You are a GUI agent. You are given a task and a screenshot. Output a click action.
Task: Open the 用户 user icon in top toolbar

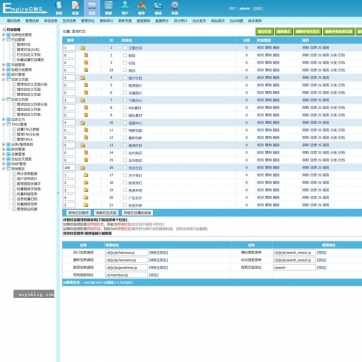[125, 8]
